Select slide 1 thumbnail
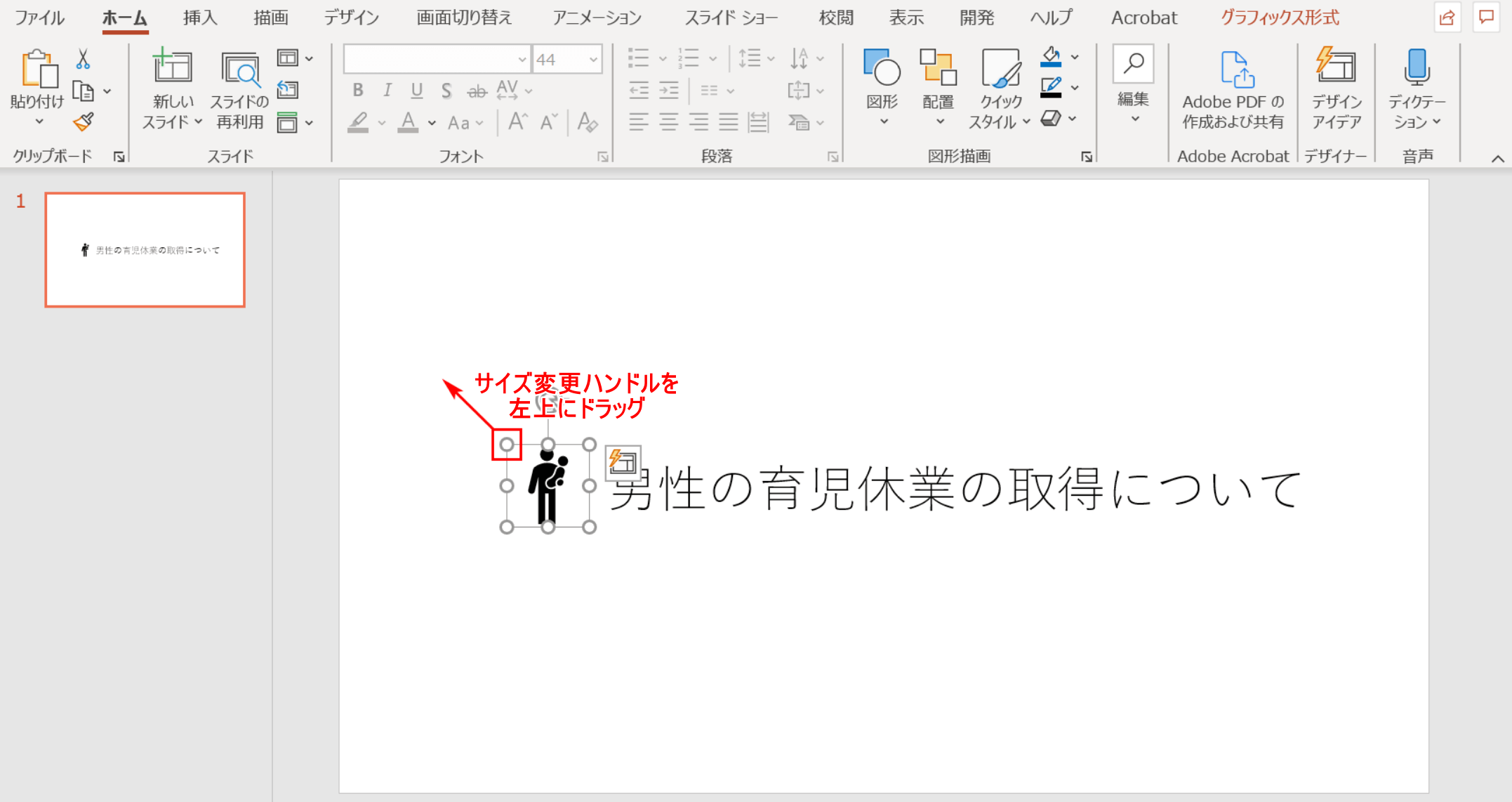The image size is (1512, 802). (145, 249)
